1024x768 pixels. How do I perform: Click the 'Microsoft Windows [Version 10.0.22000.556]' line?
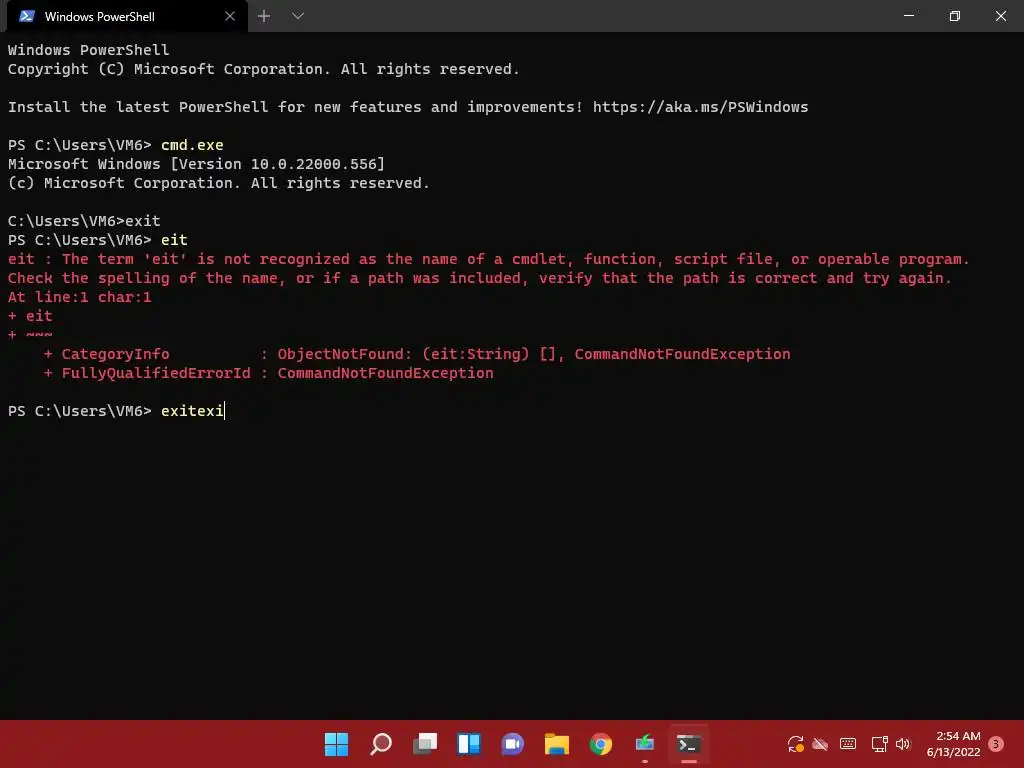click(x=196, y=164)
